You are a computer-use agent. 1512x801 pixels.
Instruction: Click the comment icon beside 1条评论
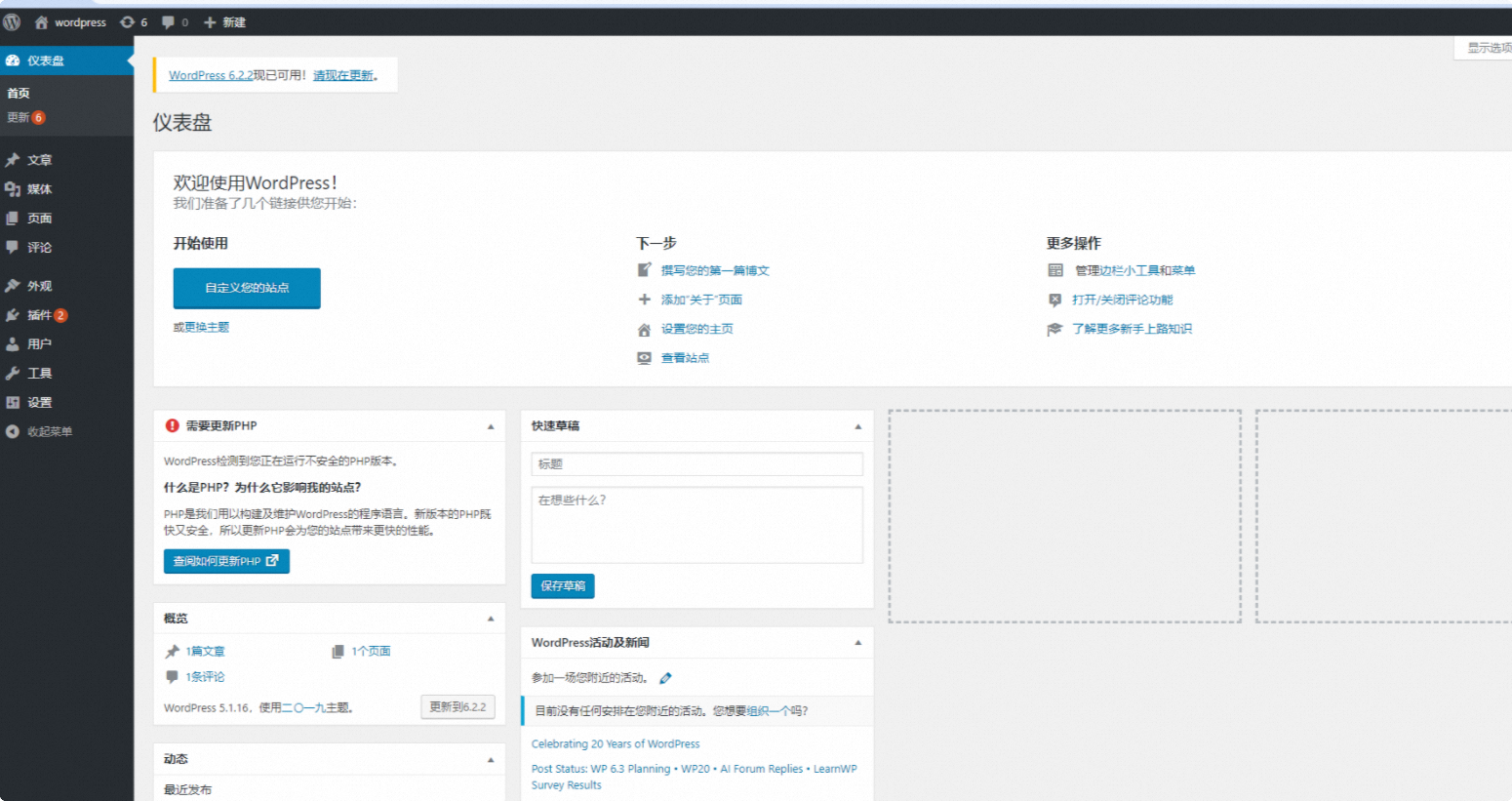173,676
